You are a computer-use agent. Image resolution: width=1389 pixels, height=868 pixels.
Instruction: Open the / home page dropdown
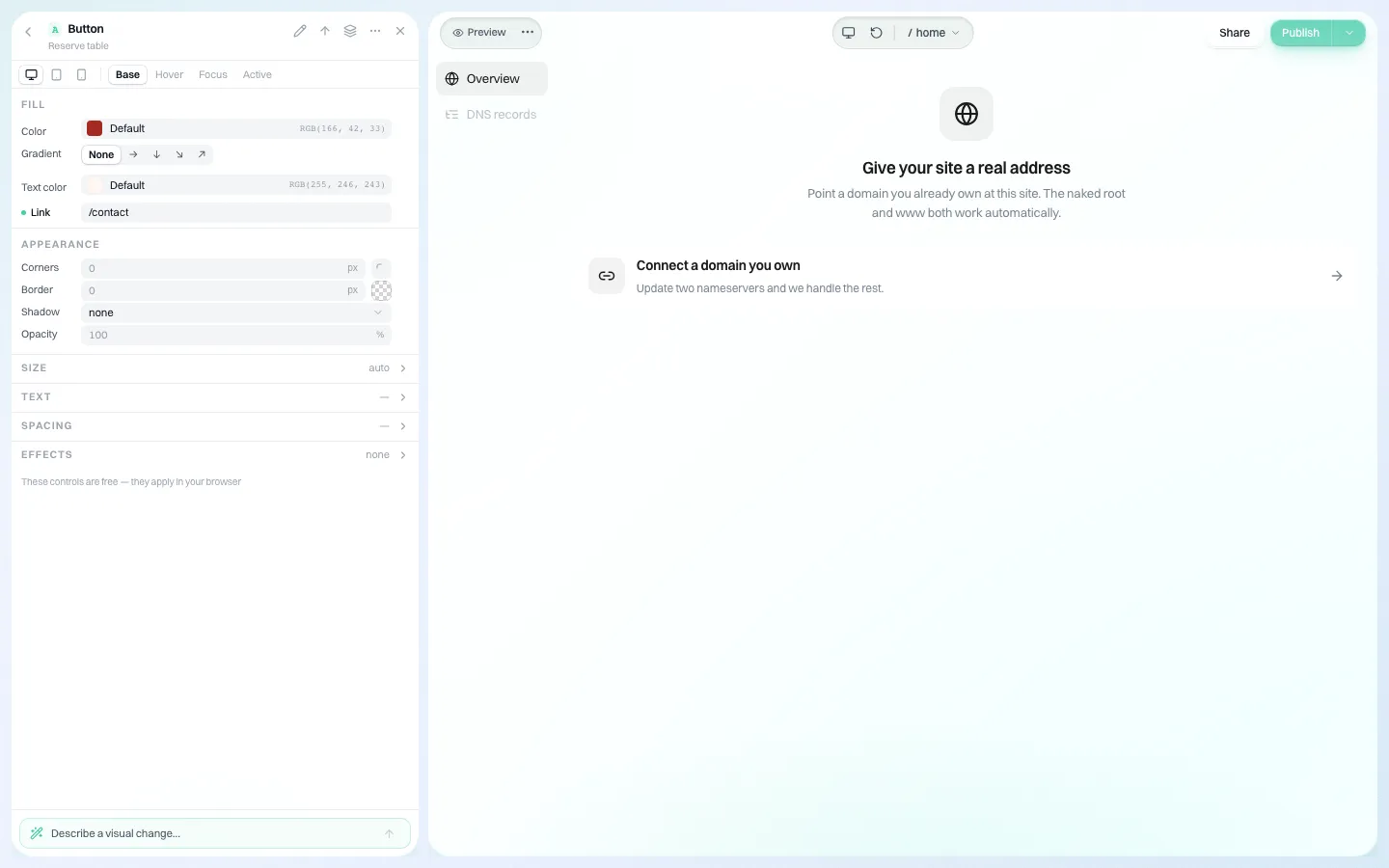click(933, 33)
